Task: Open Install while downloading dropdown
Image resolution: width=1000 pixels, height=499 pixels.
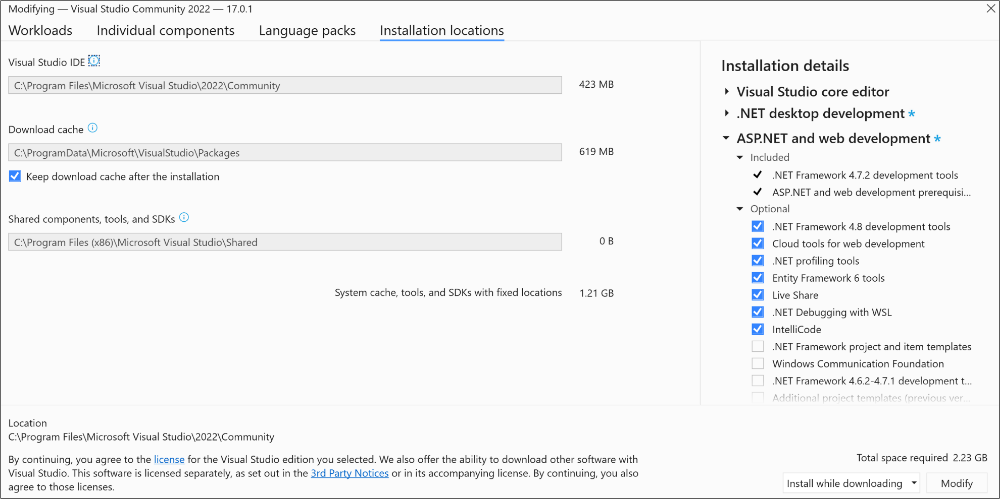Action: (x=851, y=483)
